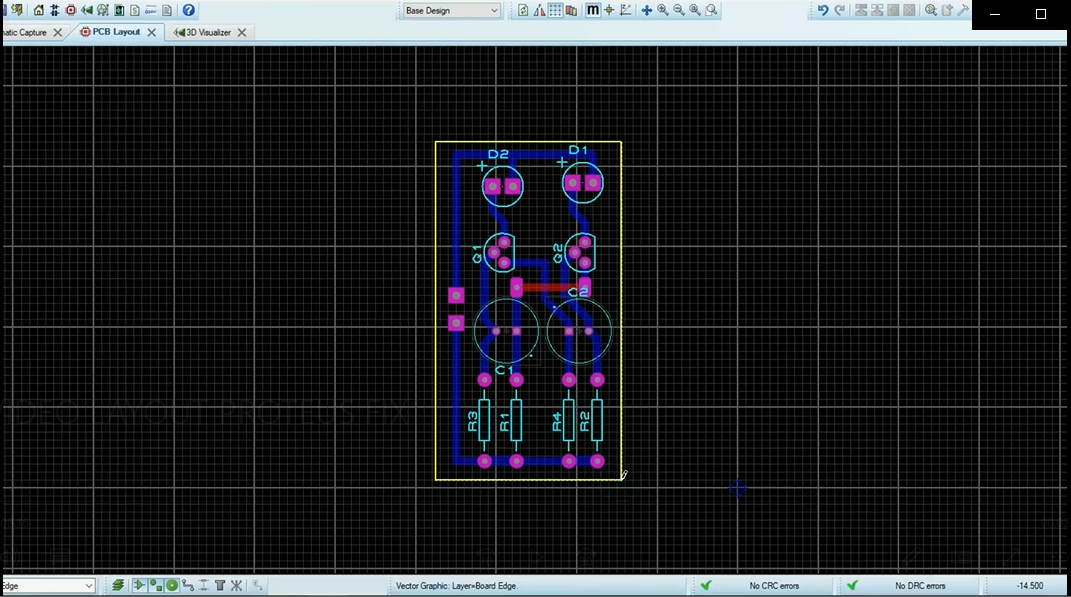Click the Home page icon in the toolbar
Screen dimensions: 1071x597
38,10
